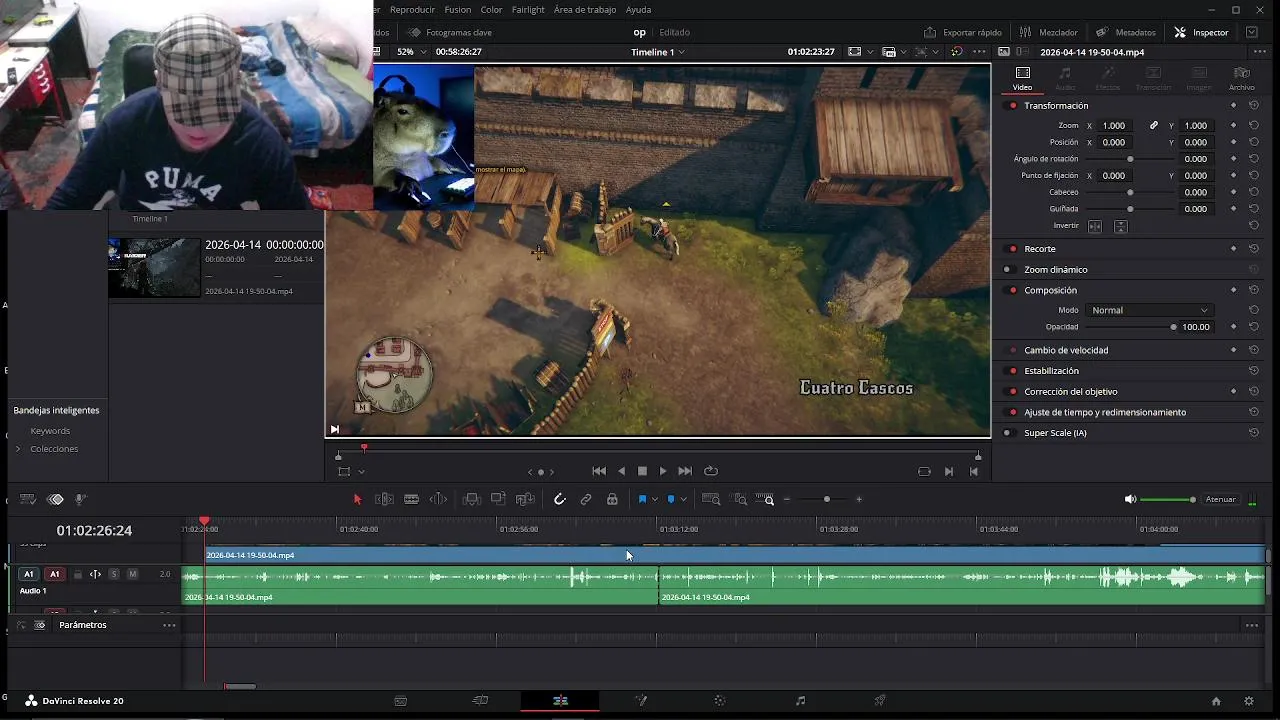This screenshot has height=720, width=1280.
Task: Open the Metadatos panel
Action: point(1126,32)
